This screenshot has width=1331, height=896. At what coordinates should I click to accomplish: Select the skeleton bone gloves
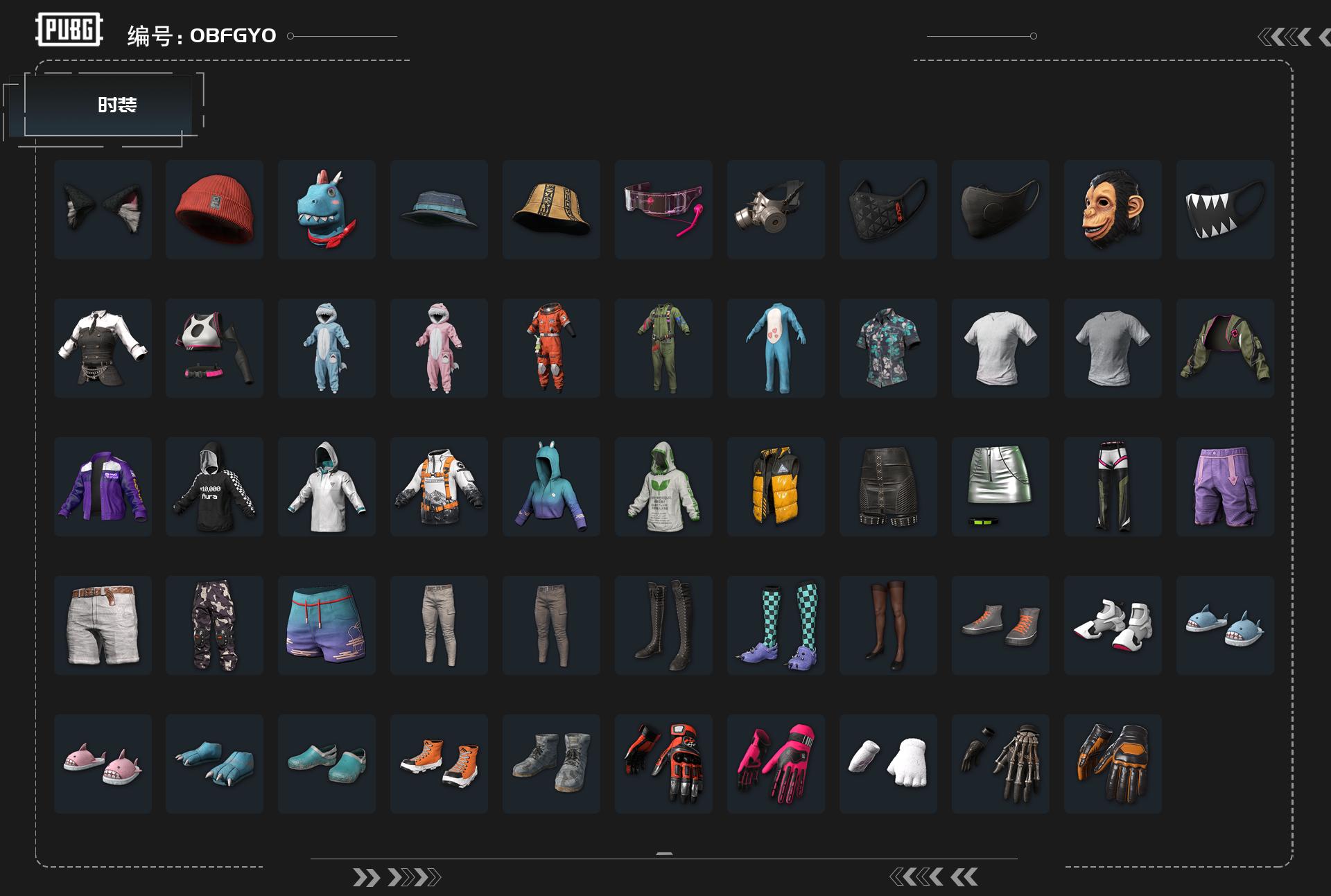(1000, 764)
